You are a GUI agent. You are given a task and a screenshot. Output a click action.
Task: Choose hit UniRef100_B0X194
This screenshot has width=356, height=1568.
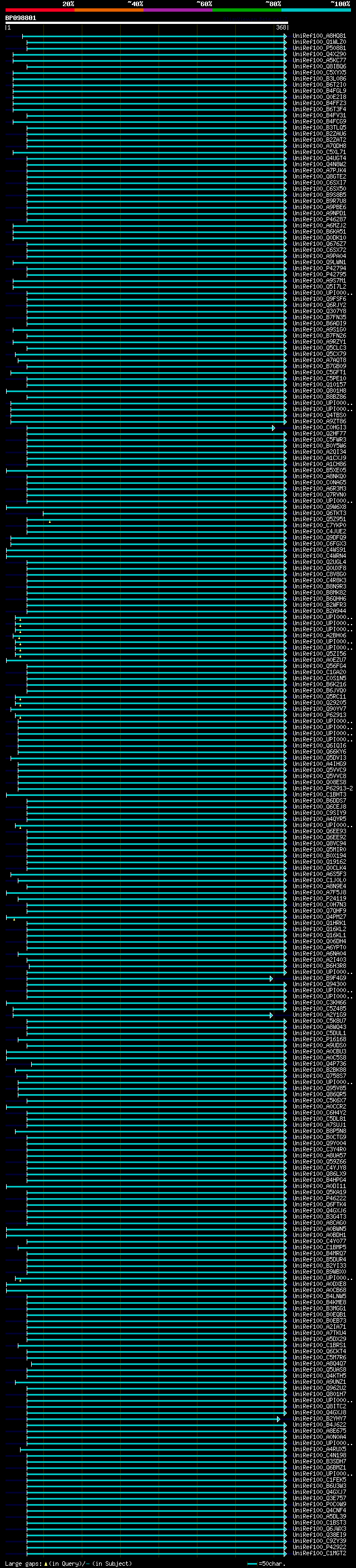pyautogui.click(x=319, y=855)
